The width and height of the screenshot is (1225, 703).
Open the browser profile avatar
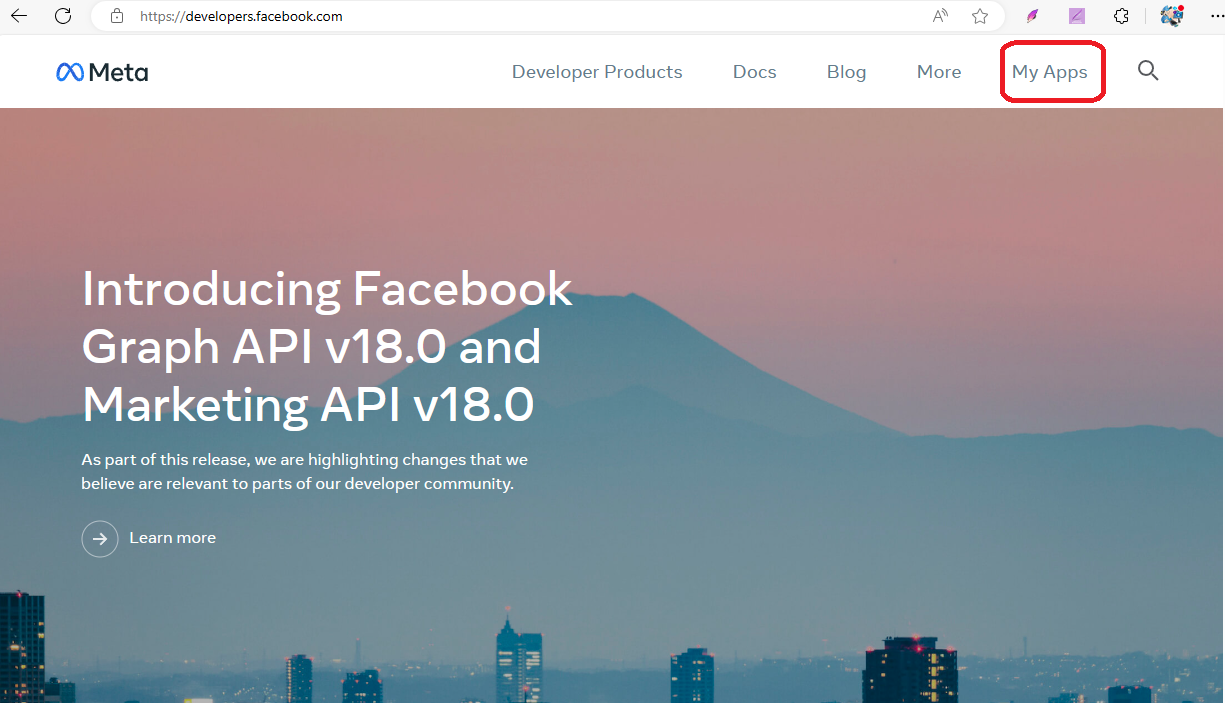[x=1172, y=16]
